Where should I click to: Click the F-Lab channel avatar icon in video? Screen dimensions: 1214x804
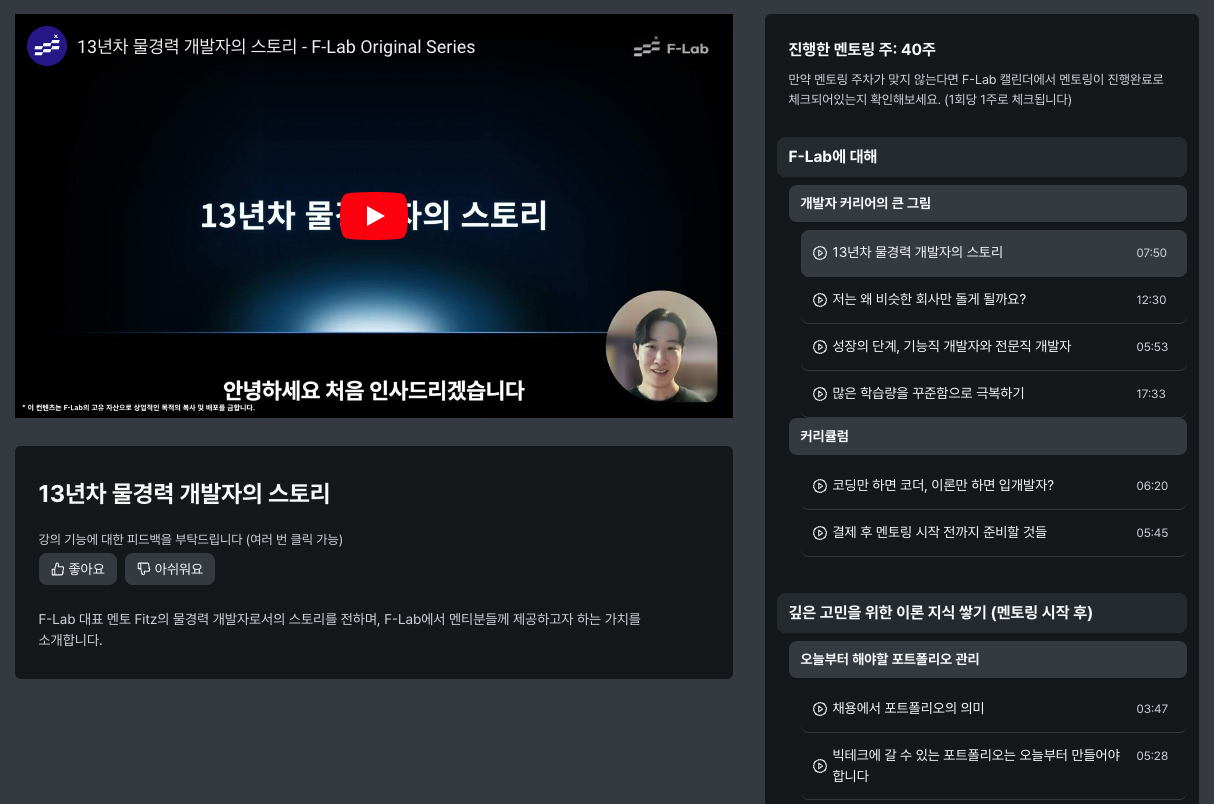pyautogui.click(x=47, y=46)
